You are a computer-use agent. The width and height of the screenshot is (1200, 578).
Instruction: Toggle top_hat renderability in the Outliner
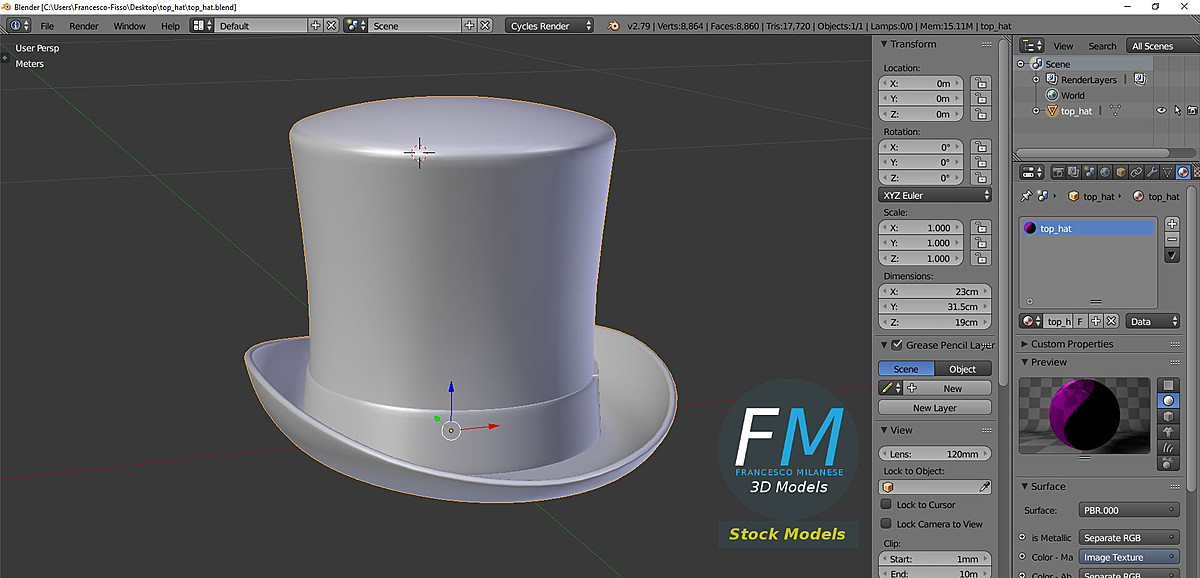[1191, 110]
